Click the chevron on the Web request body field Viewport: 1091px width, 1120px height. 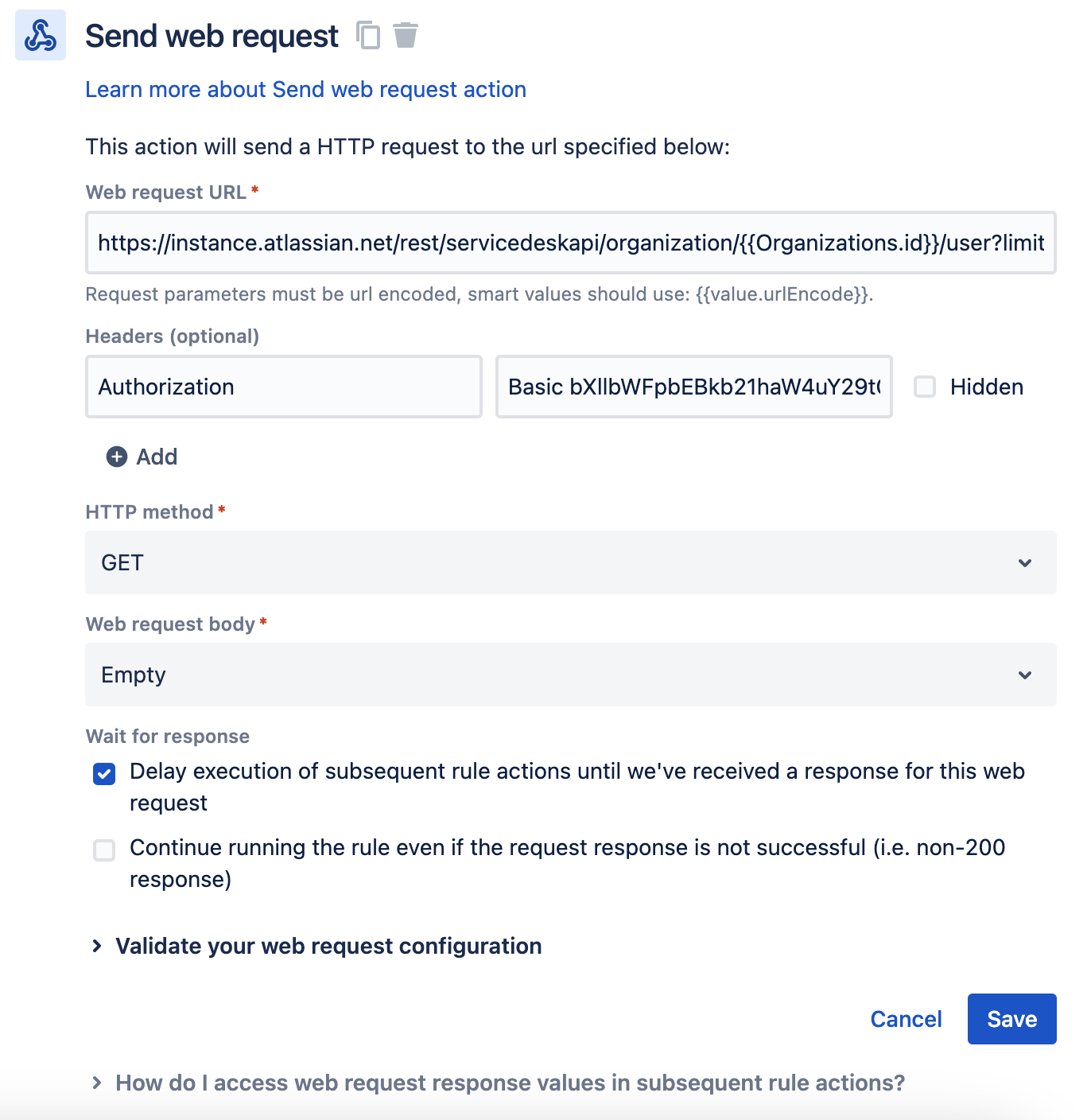tap(1026, 675)
